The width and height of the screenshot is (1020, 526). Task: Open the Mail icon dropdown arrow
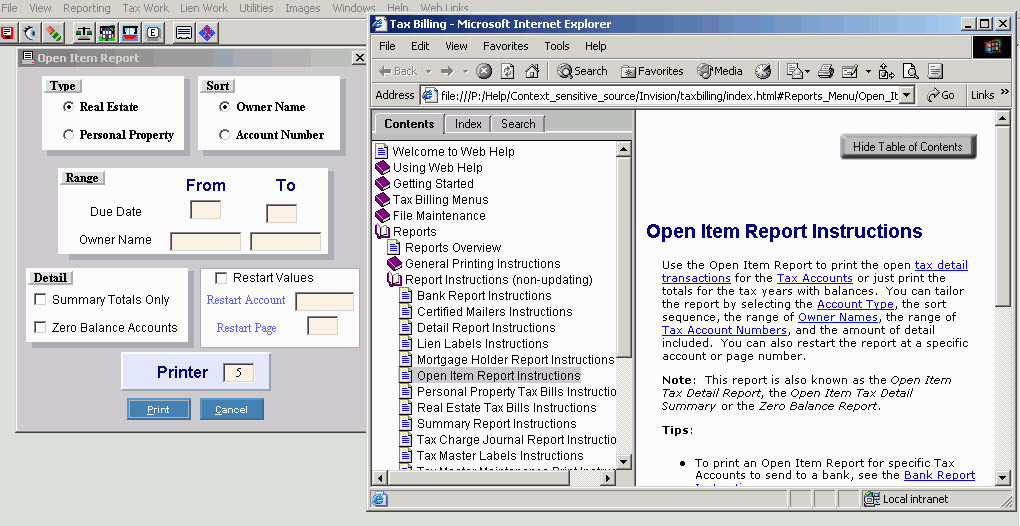[807, 71]
